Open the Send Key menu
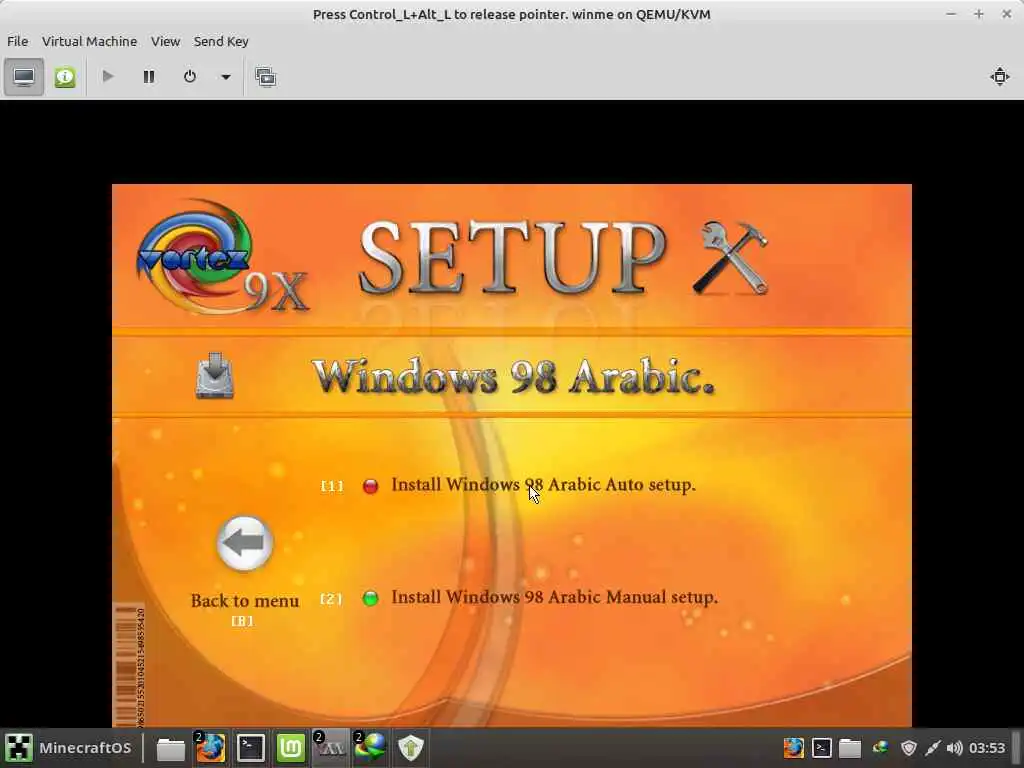The width and height of the screenshot is (1024, 768). click(221, 41)
